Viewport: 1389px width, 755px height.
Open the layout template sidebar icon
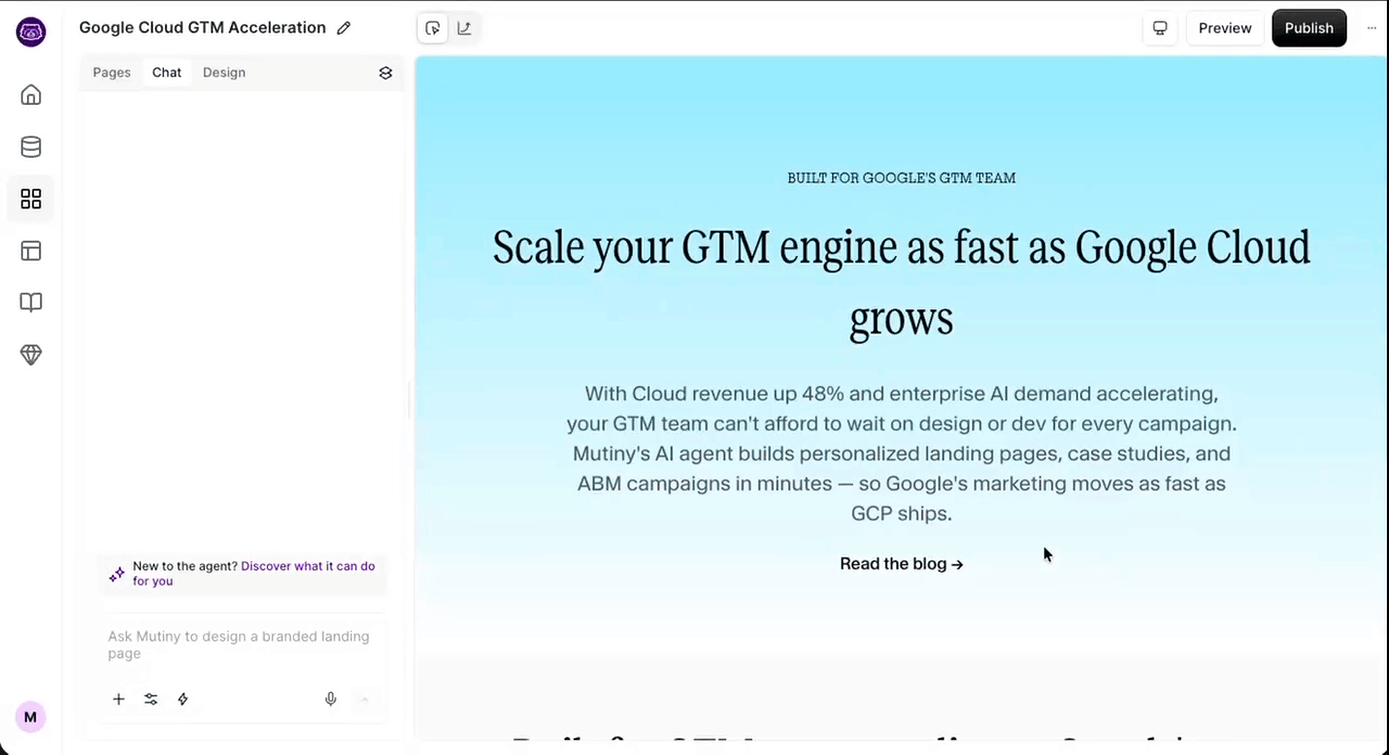(x=31, y=251)
